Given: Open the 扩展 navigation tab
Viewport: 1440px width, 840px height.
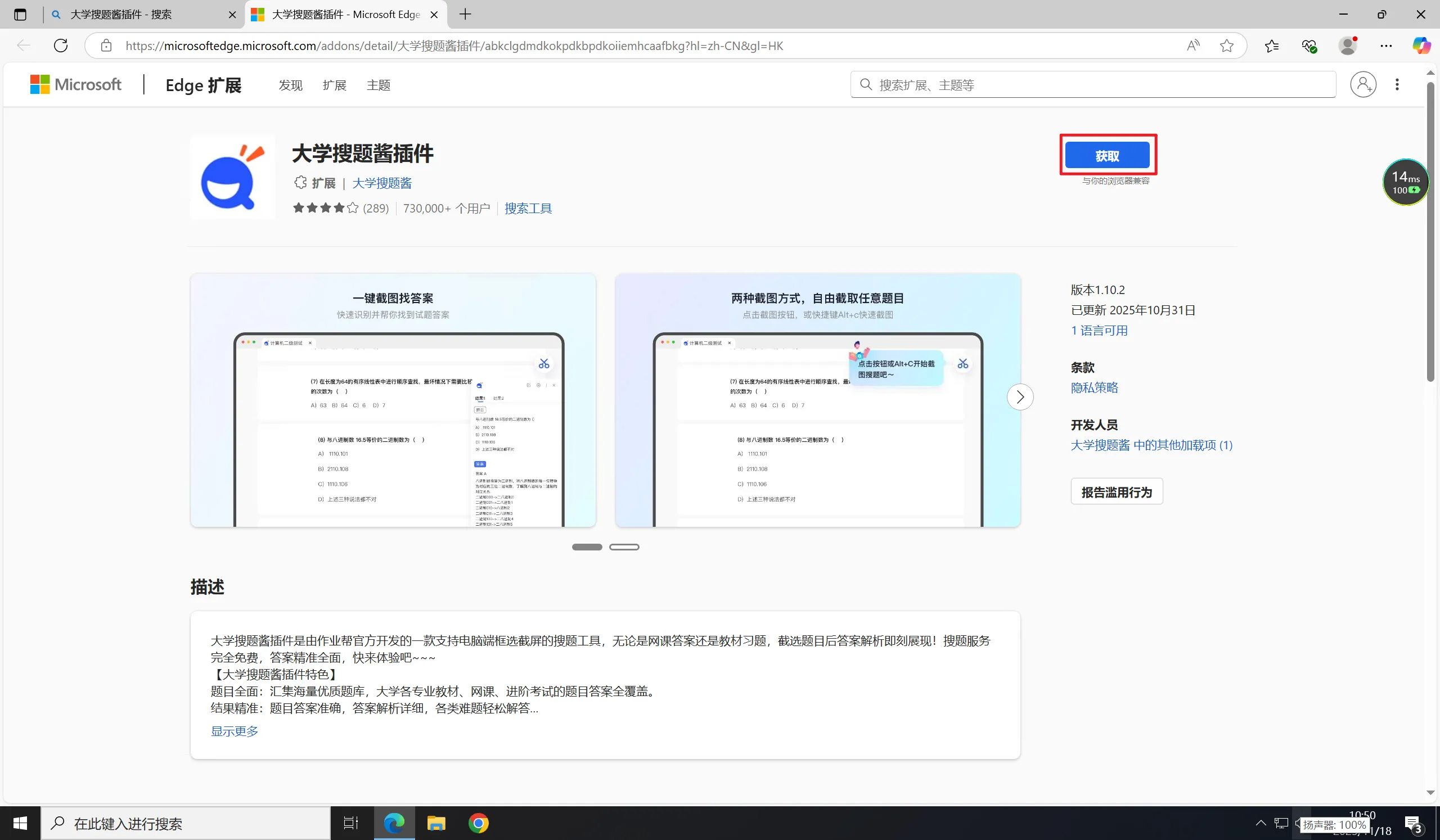Looking at the screenshot, I should point(334,85).
